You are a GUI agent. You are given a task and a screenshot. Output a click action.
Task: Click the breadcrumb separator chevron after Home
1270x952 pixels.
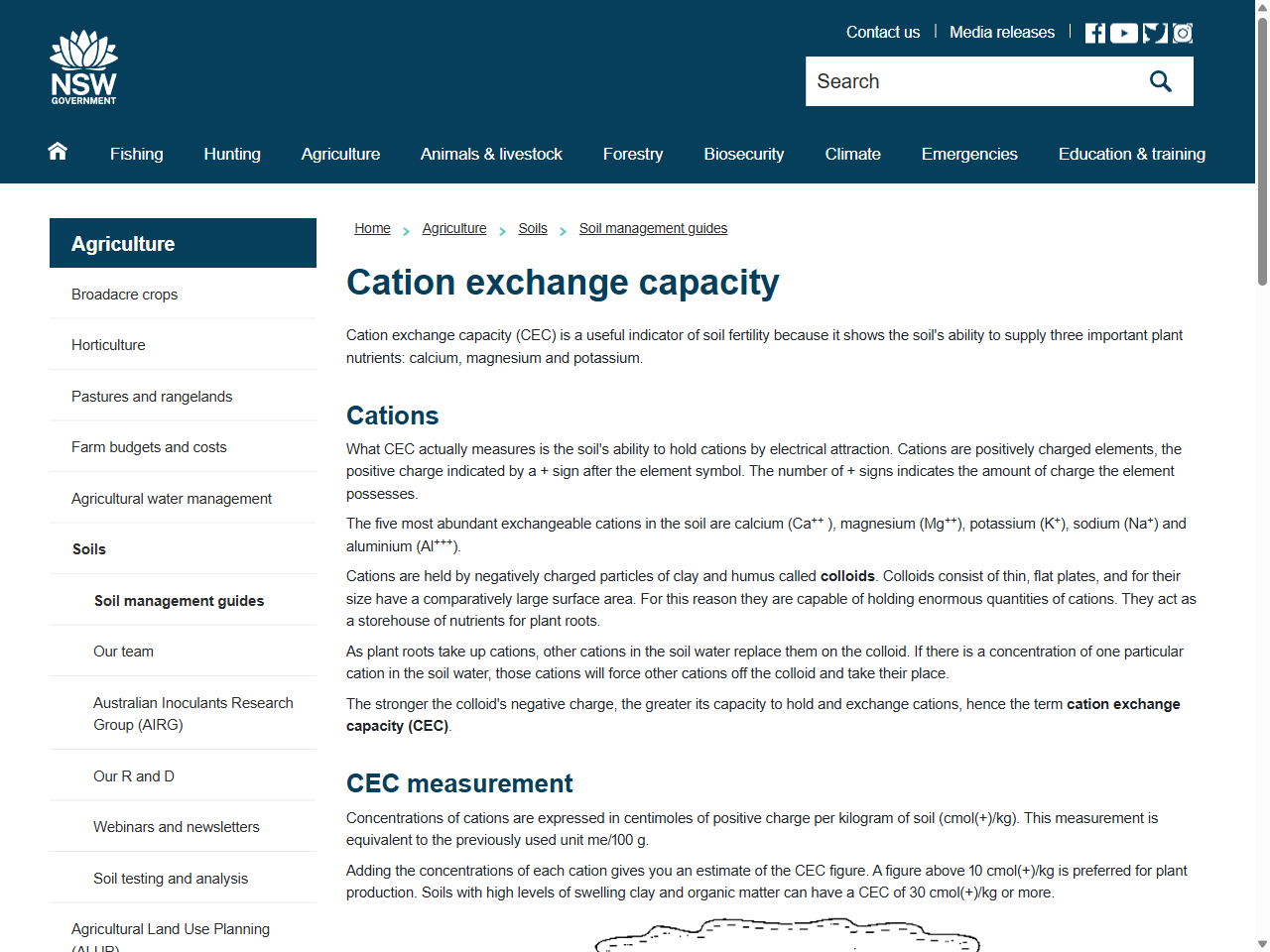[x=406, y=229]
